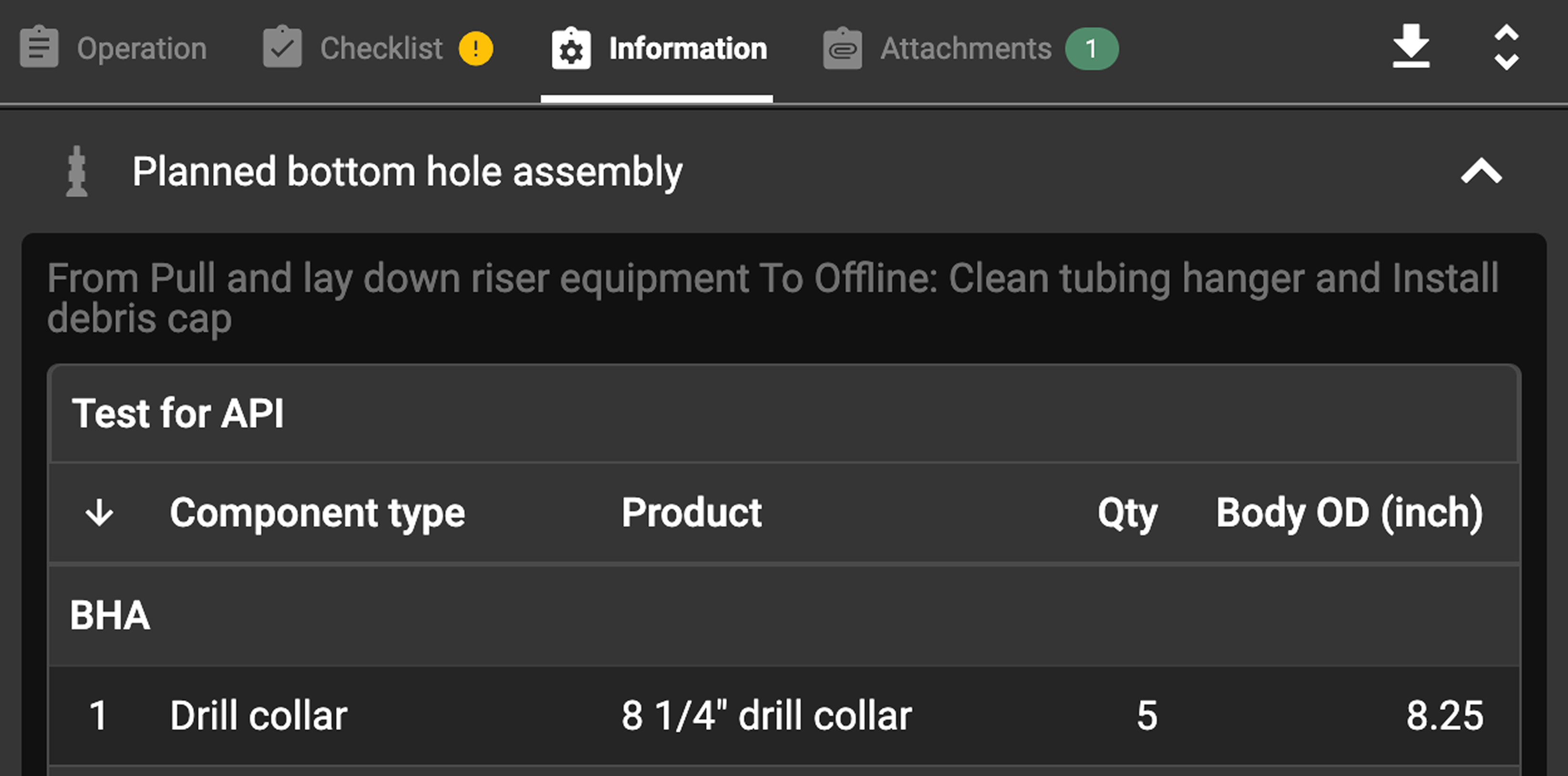The image size is (1568, 776).
Task: Click the bottom hole assembly tool icon
Action: pyautogui.click(x=77, y=172)
